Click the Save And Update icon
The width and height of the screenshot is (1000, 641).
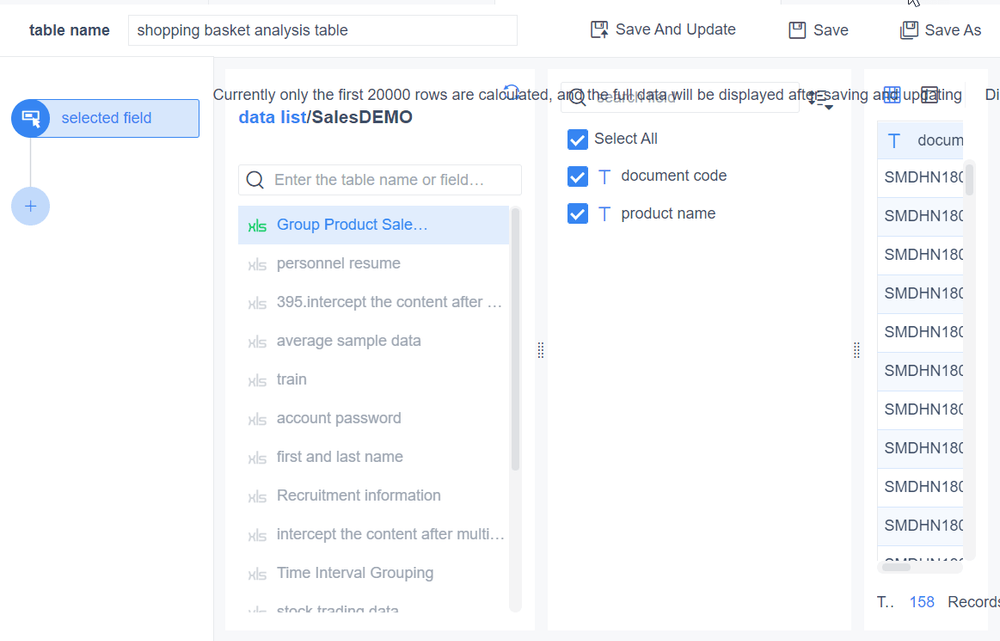tap(599, 30)
